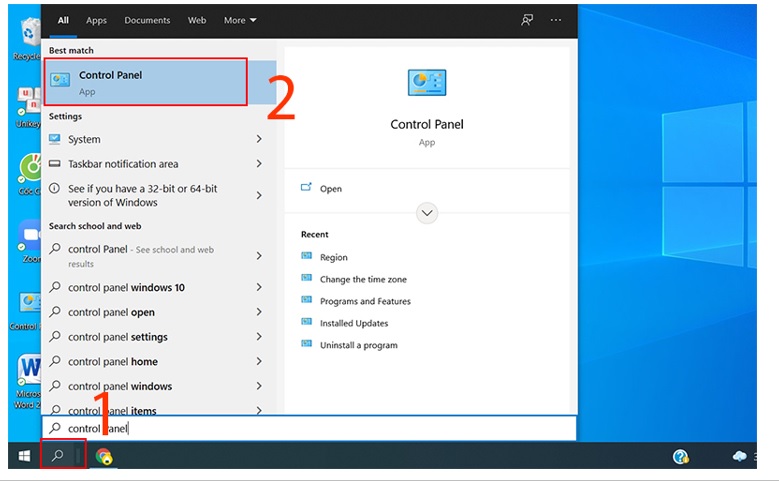Select the Web tab
This screenshot has width=779, height=481.
(x=197, y=20)
